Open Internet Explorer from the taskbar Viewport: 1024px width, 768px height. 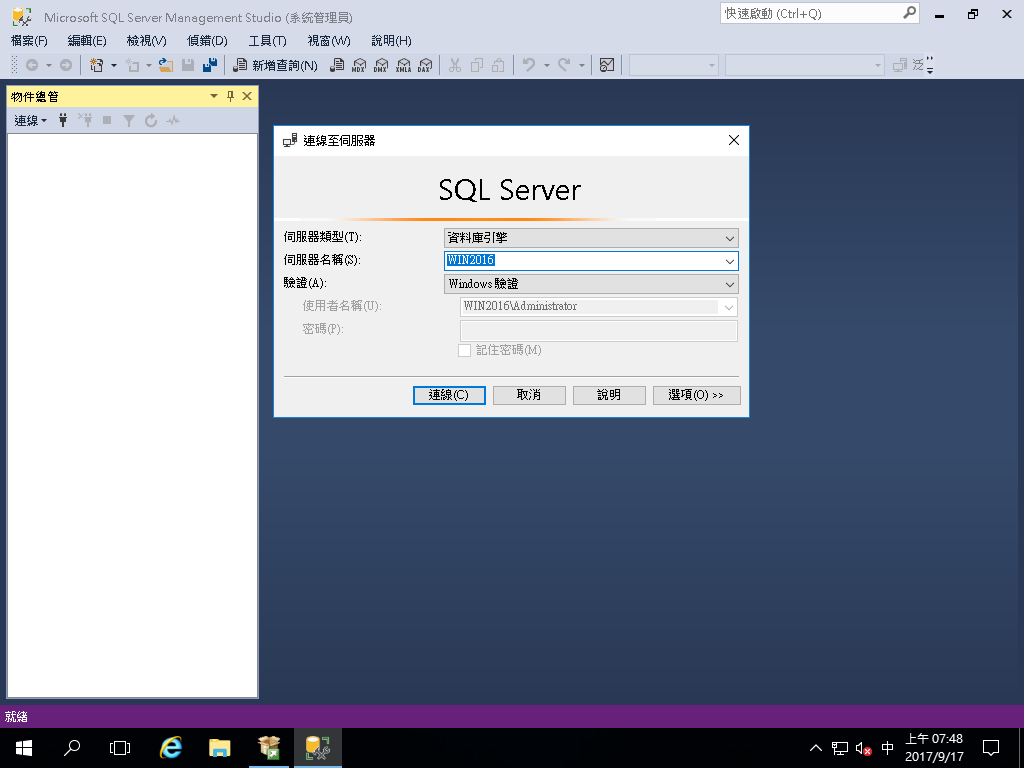[x=170, y=748]
